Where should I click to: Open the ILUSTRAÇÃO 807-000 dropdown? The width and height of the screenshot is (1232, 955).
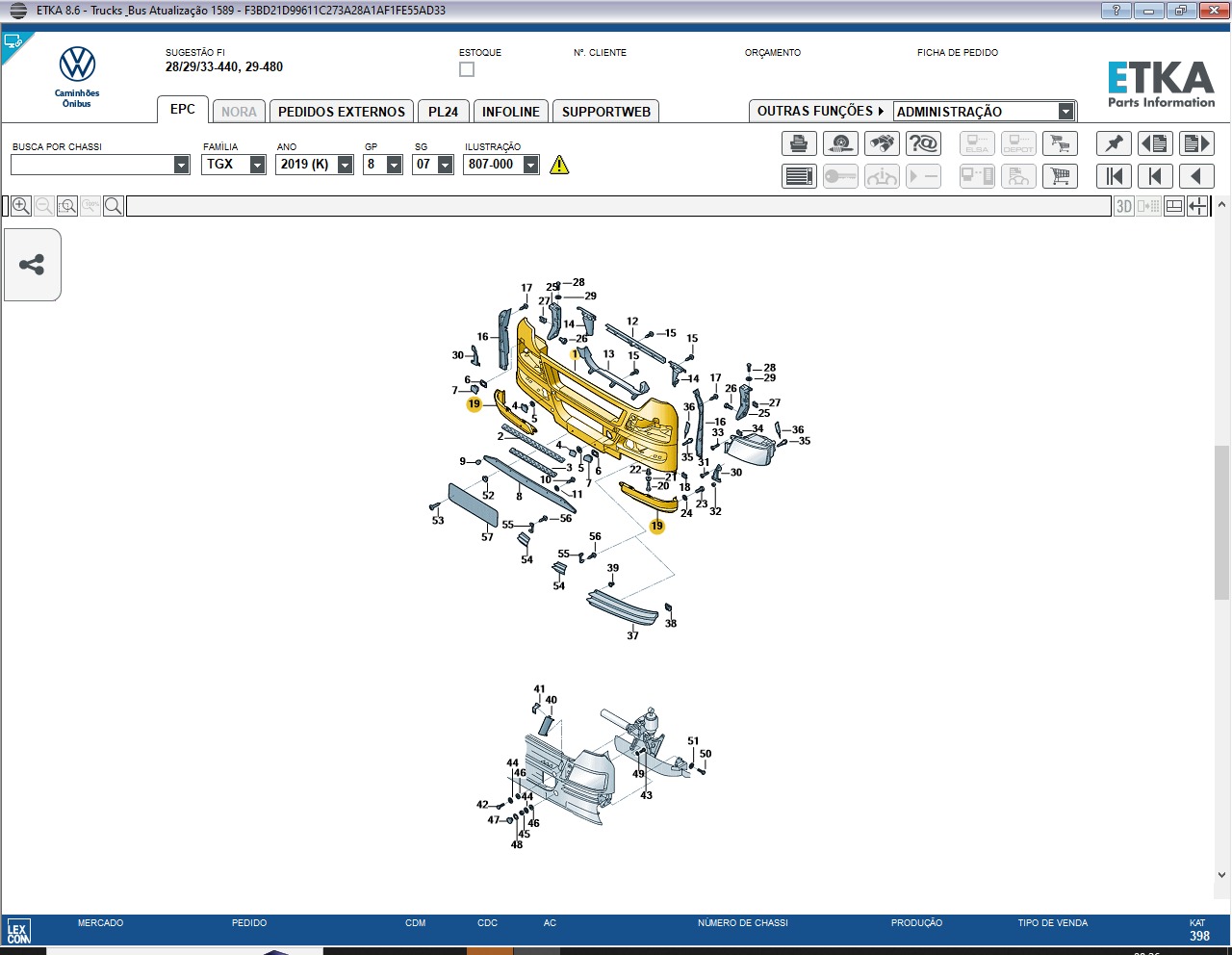click(x=530, y=165)
